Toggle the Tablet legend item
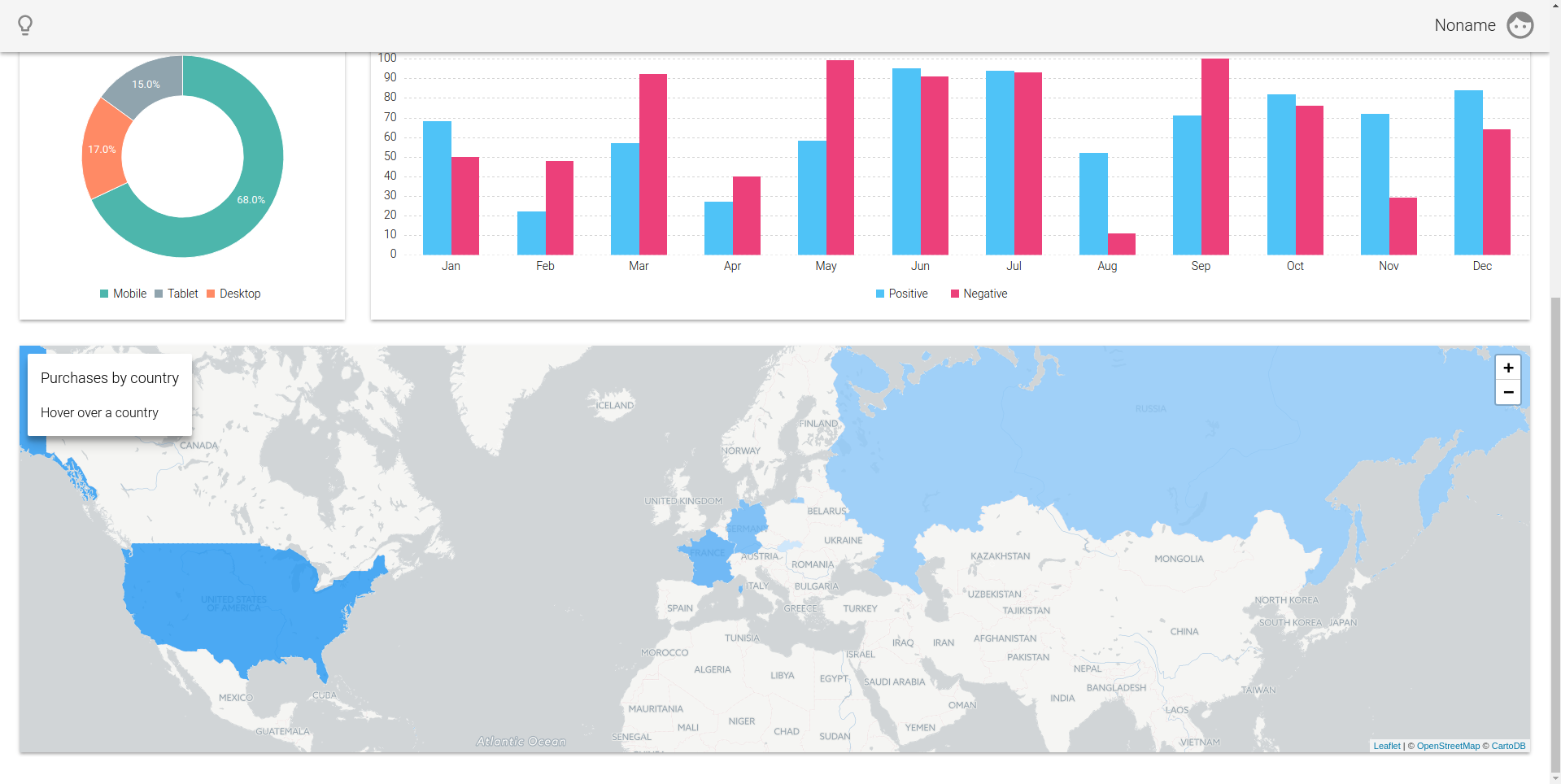Image resolution: width=1561 pixels, height=784 pixels. click(x=177, y=294)
